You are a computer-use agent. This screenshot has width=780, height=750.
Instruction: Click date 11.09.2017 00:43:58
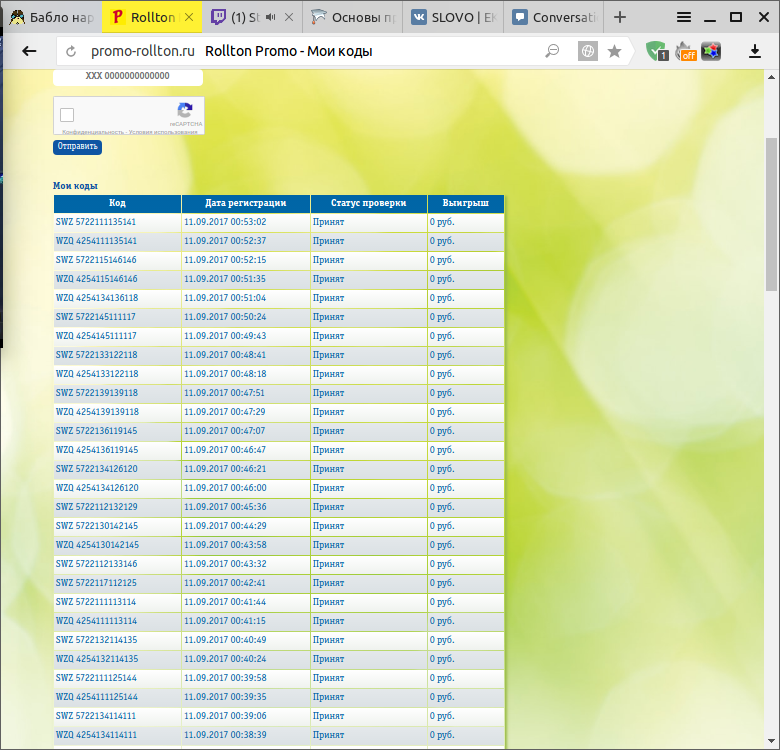(x=225, y=545)
